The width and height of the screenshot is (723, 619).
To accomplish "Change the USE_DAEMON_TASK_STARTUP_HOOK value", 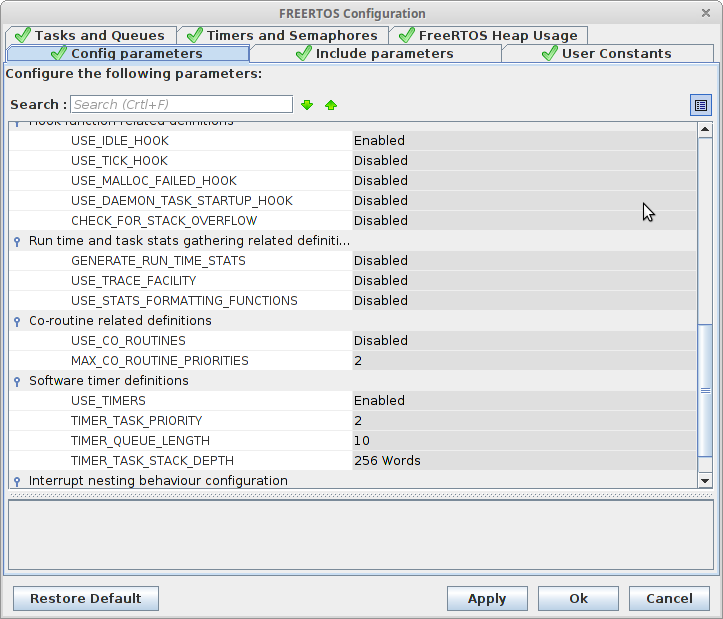I will (x=524, y=201).
